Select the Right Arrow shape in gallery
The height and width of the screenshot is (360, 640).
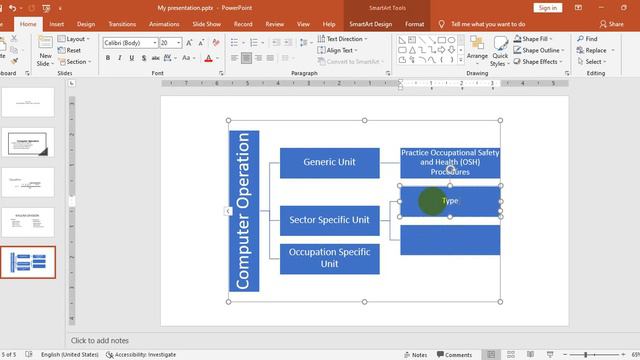442,50
